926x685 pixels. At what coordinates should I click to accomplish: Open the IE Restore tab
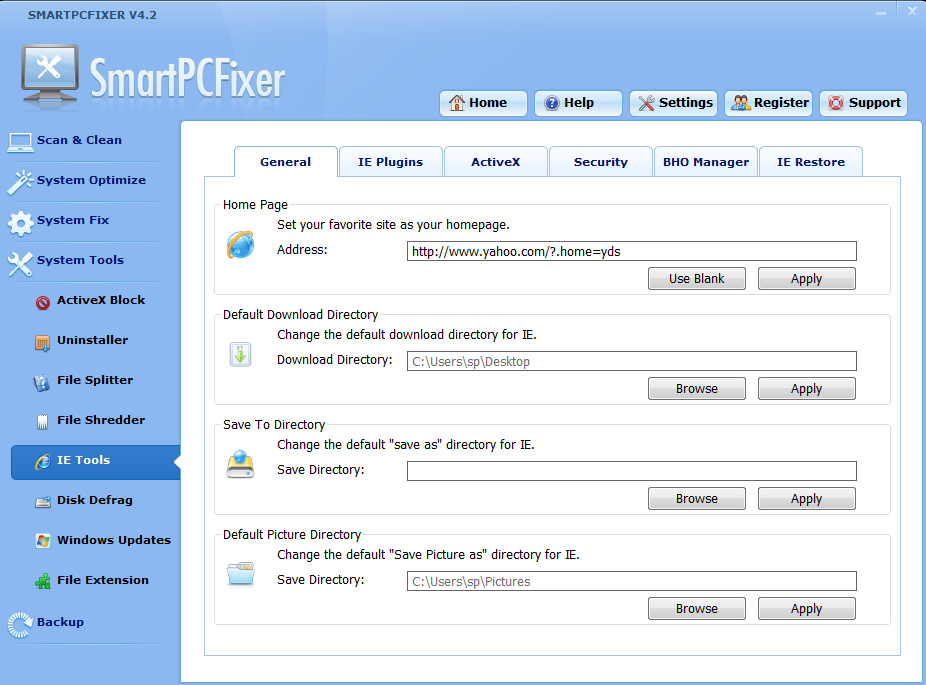[811, 162]
